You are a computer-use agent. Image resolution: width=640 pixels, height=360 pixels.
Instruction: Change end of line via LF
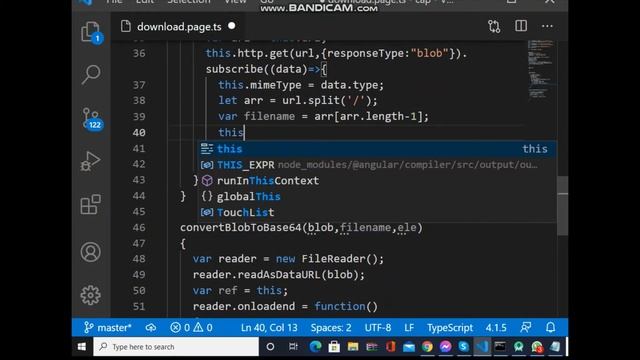pyautogui.click(x=409, y=328)
